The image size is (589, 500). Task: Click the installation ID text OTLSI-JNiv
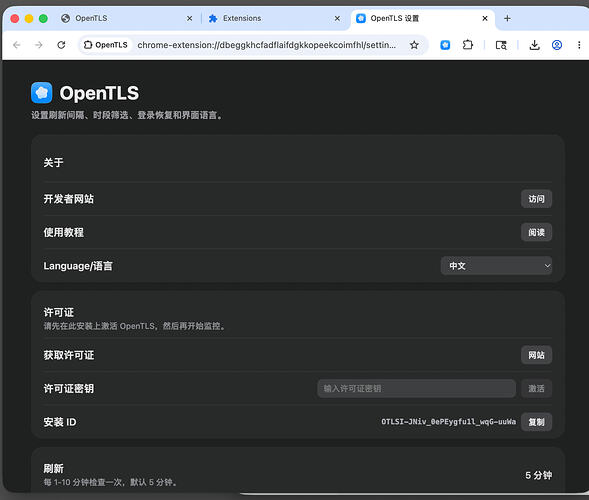click(x=448, y=422)
